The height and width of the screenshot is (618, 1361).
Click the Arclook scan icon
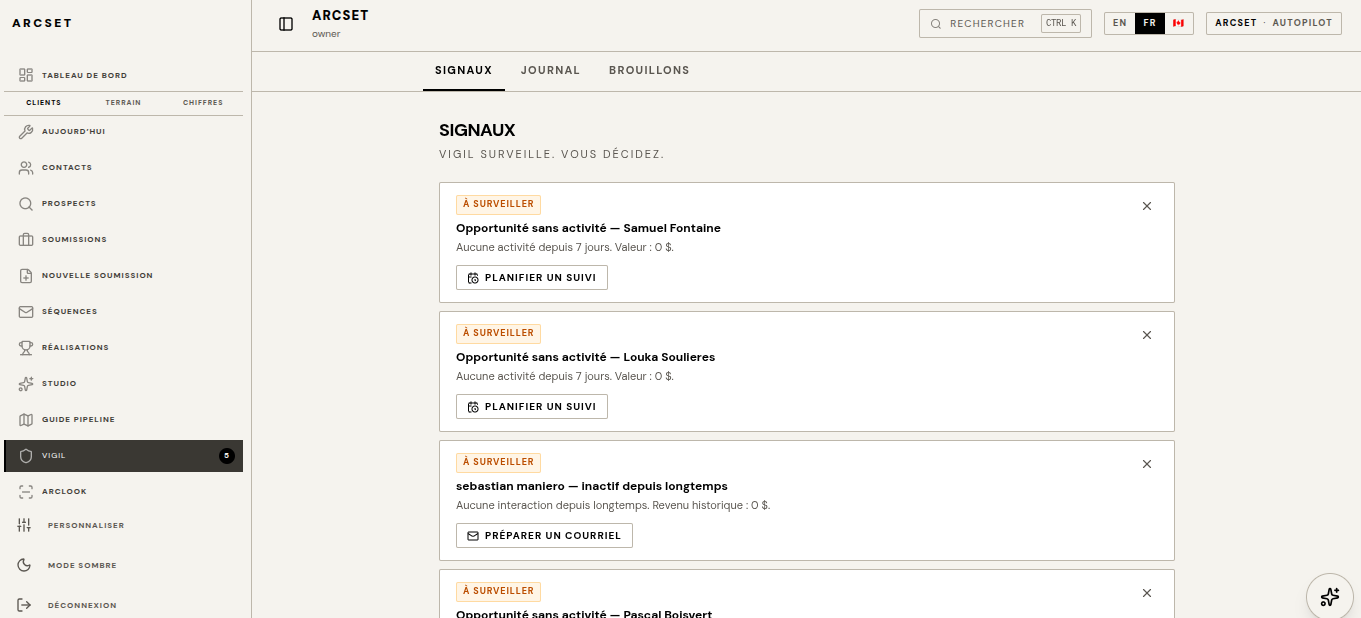pos(26,491)
